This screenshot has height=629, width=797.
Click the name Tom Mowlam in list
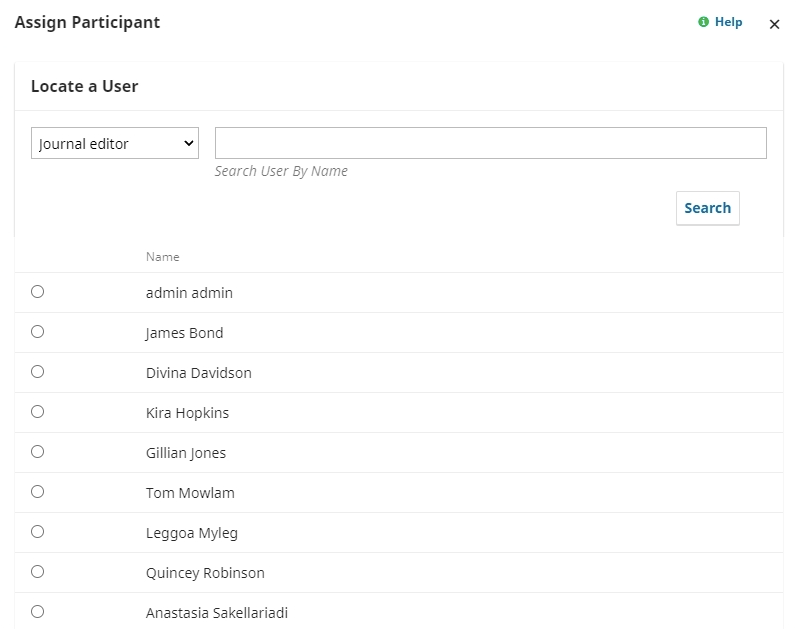[190, 493]
